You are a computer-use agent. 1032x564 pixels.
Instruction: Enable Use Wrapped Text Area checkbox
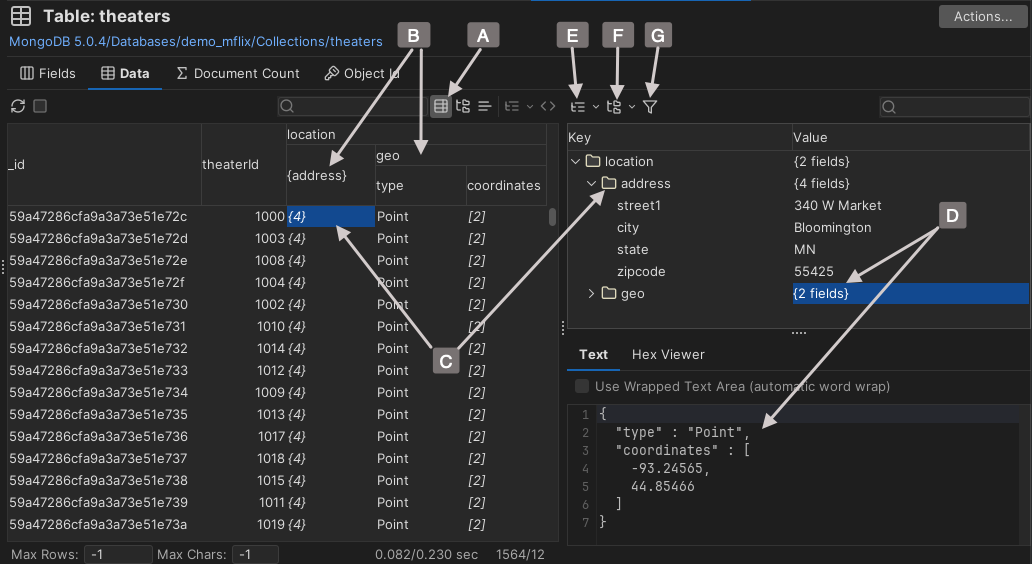coord(582,386)
